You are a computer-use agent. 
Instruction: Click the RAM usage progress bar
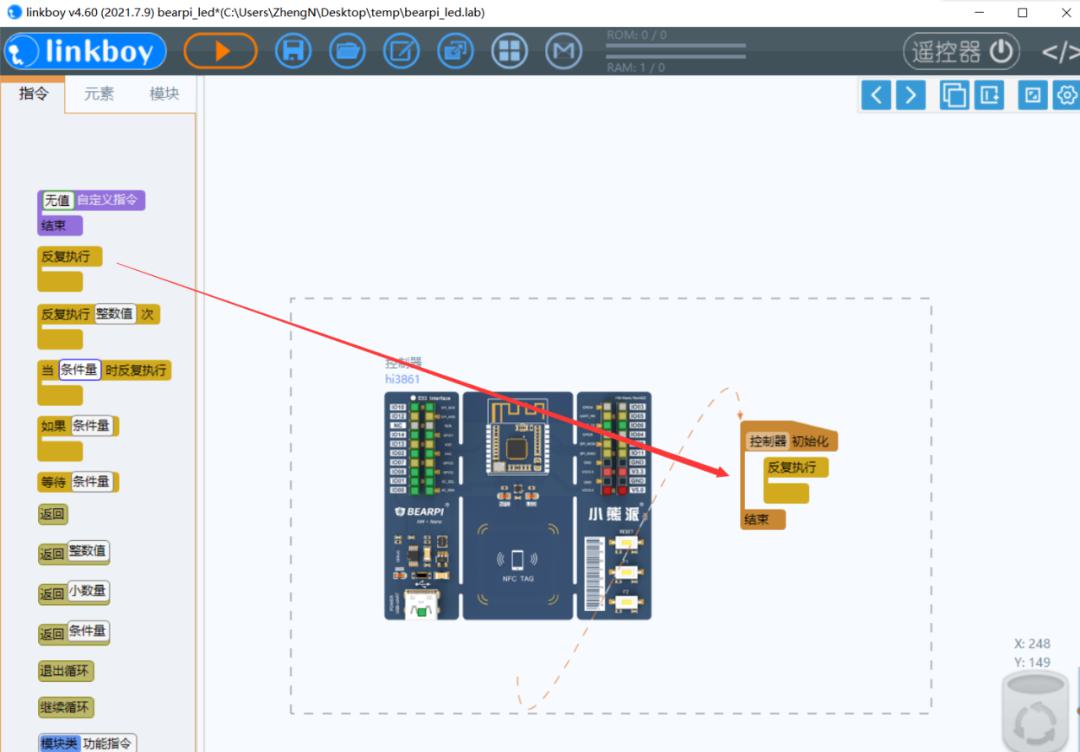[676, 56]
